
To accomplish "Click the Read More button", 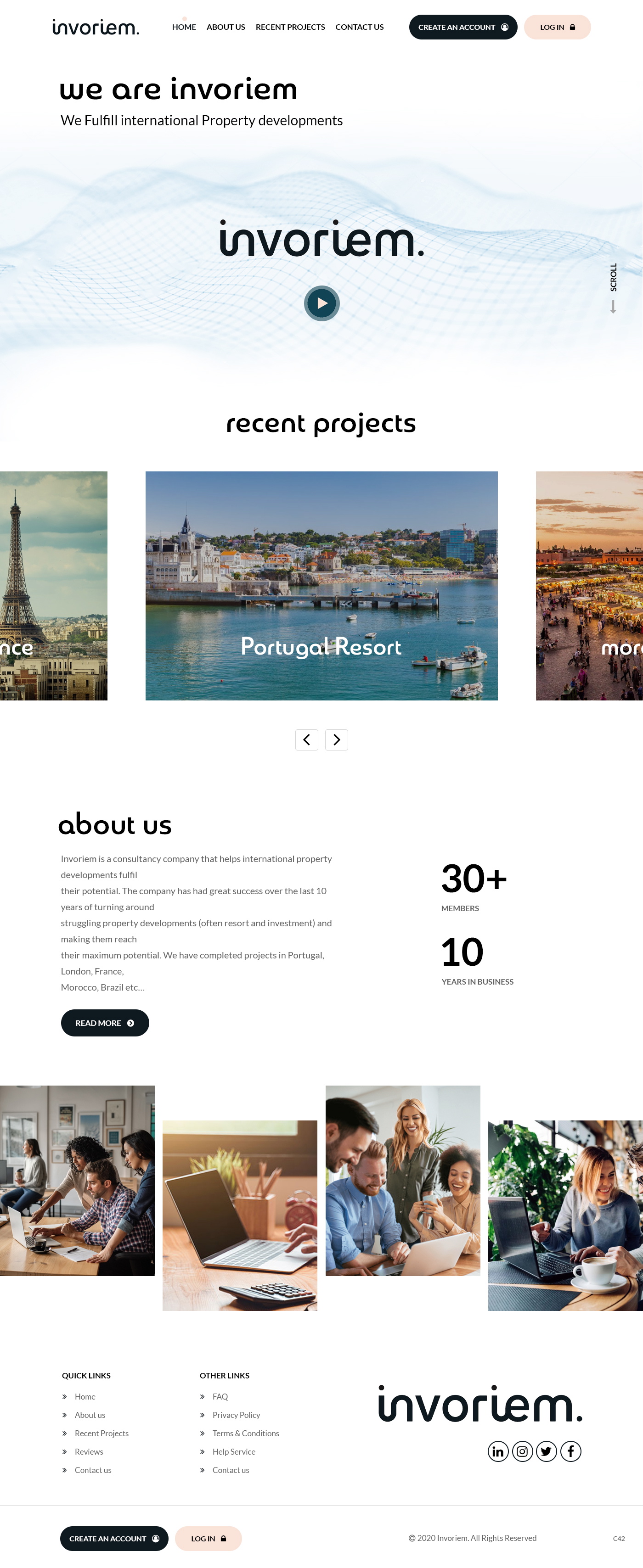I will pos(105,1023).
